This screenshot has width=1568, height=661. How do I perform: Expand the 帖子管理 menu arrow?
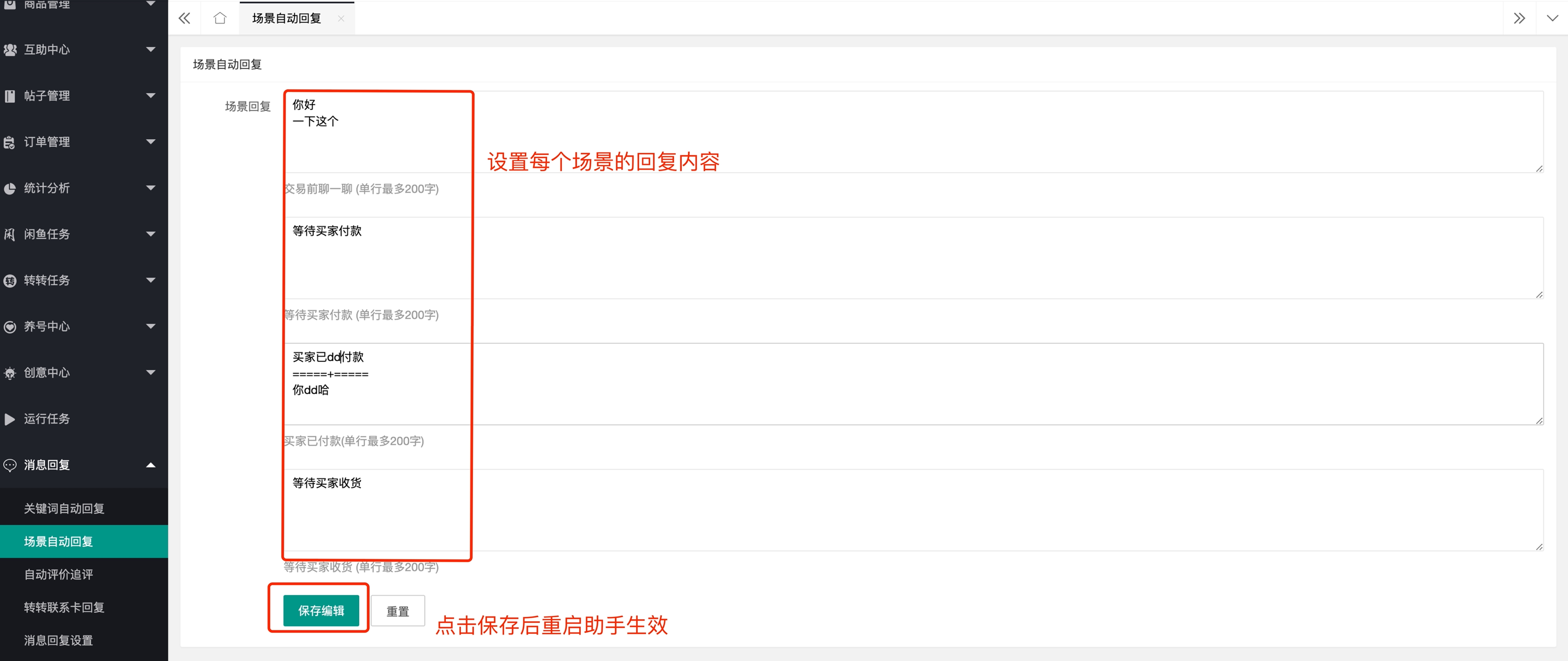tap(151, 96)
